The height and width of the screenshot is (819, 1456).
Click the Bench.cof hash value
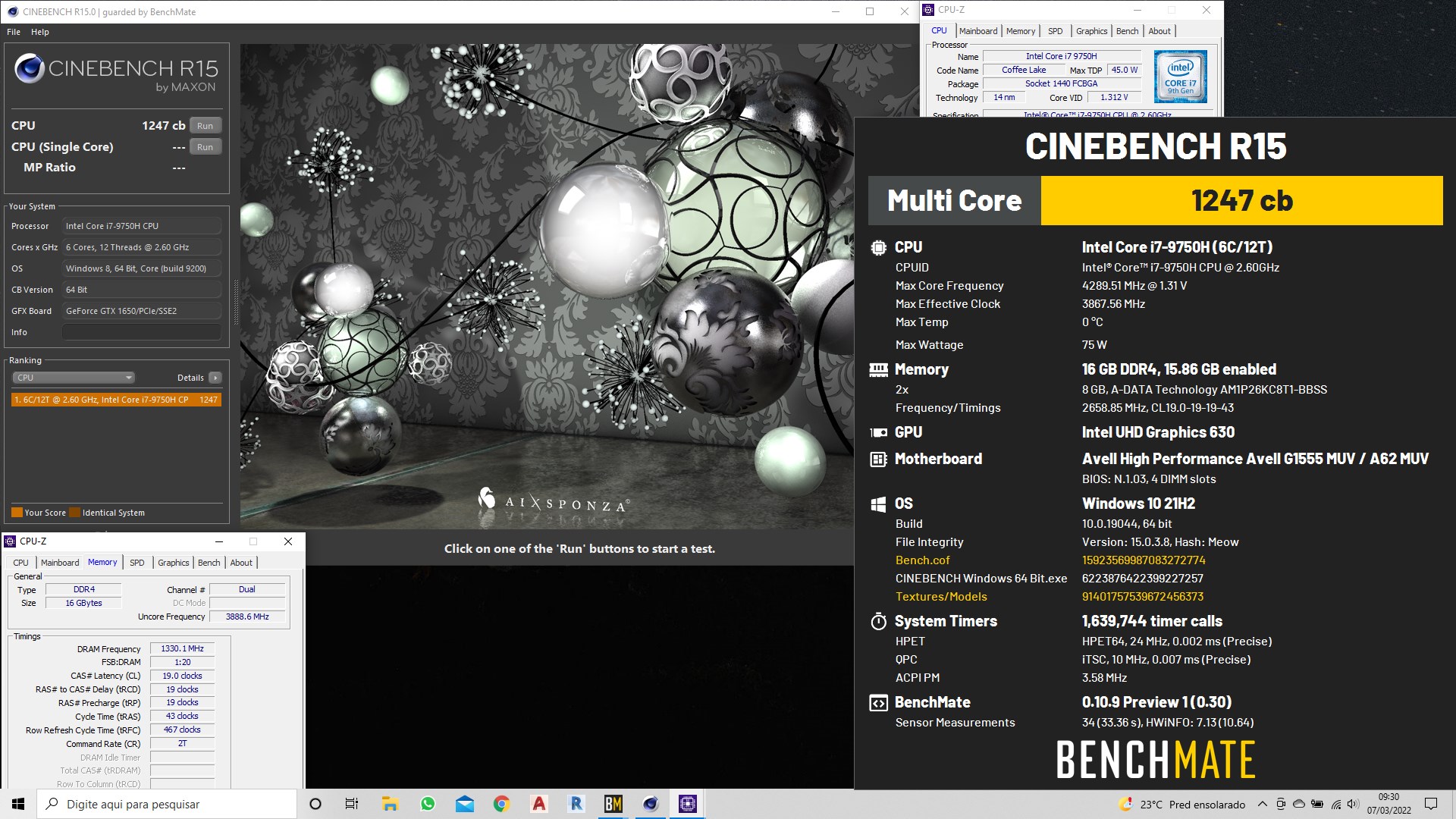[x=1144, y=560]
